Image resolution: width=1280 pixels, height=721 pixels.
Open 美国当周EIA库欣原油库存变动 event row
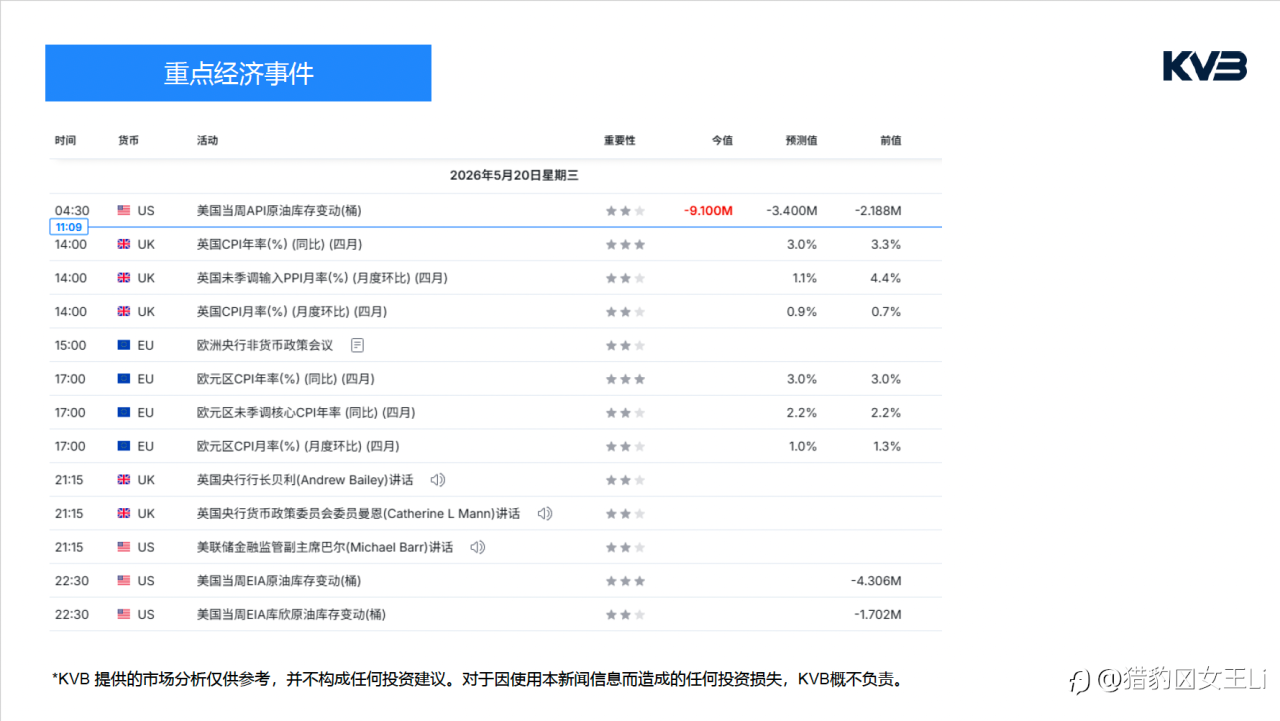tap(496, 614)
